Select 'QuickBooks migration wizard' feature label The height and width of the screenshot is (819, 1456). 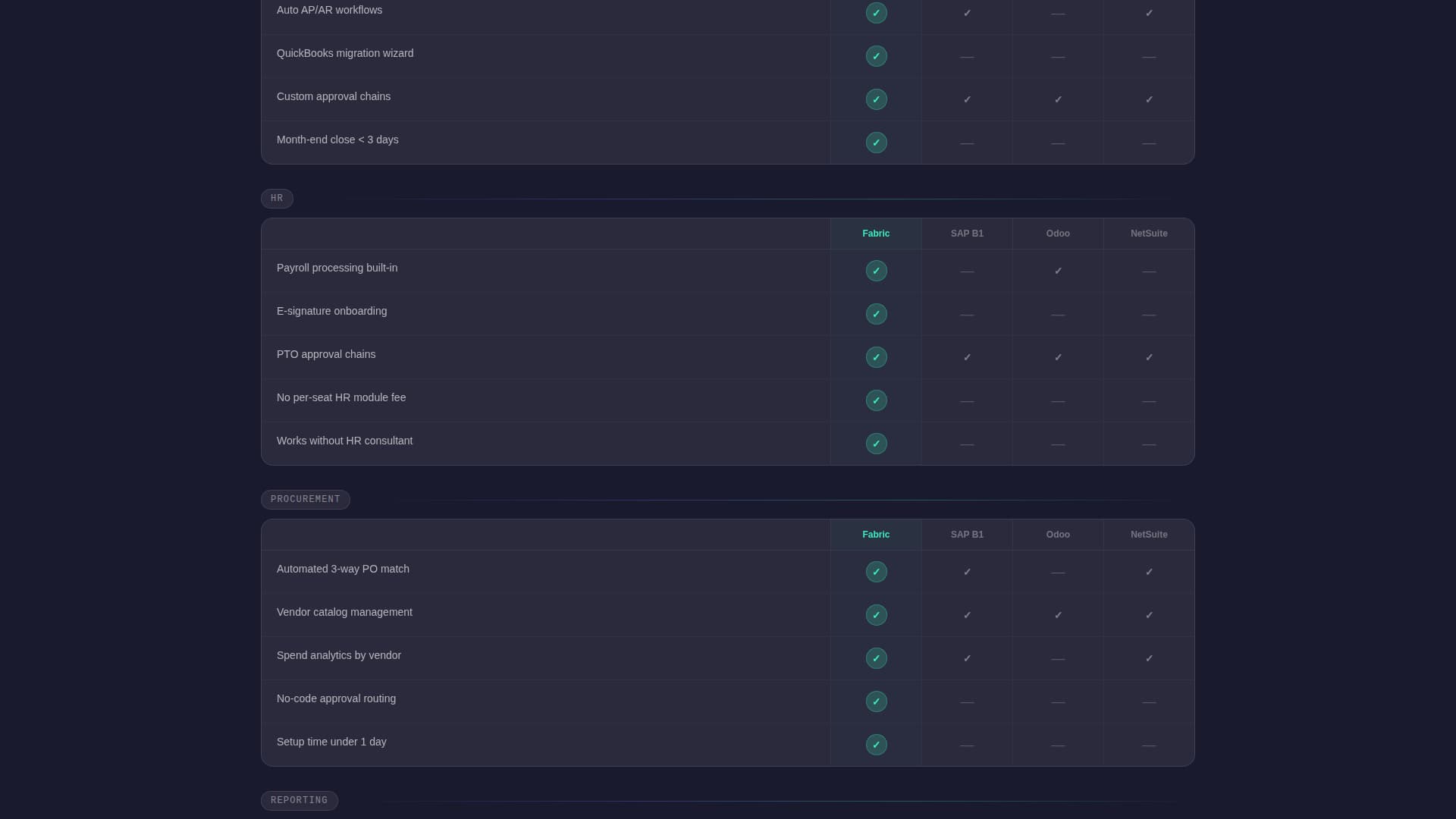click(345, 53)
